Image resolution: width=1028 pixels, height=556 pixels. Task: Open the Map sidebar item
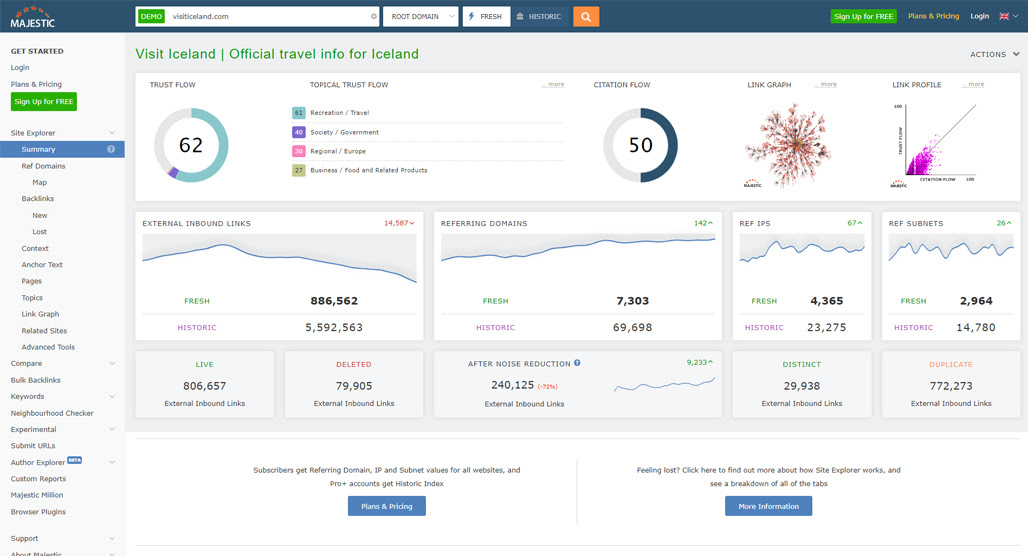click(x=39, y=182)
